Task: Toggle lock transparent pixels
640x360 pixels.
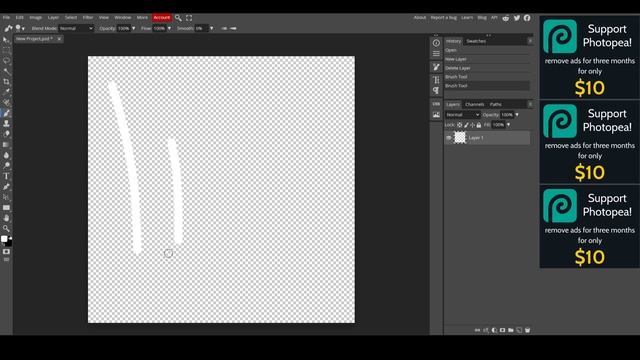Action: pos(460,125)
